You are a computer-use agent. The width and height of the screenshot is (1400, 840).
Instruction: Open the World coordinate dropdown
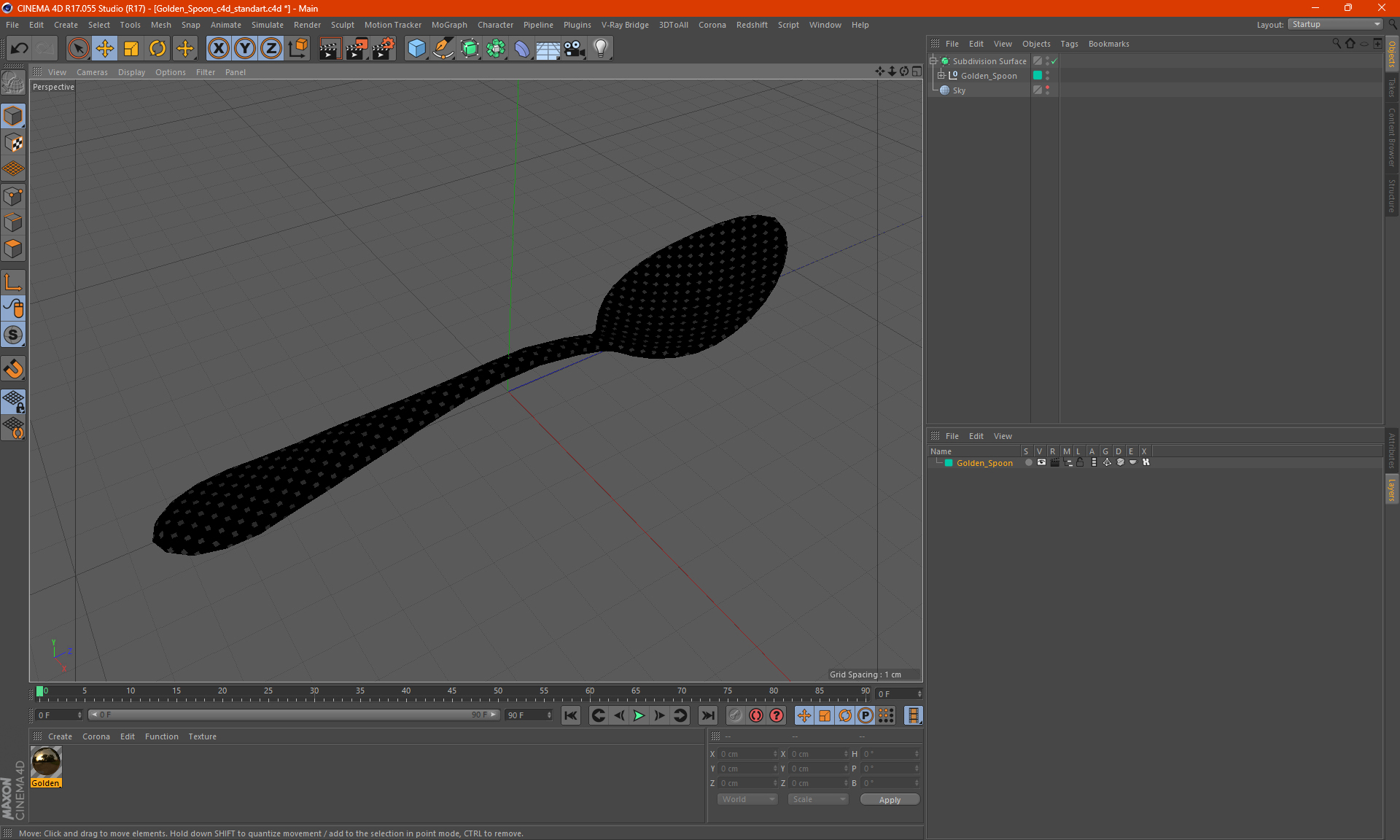747,799
